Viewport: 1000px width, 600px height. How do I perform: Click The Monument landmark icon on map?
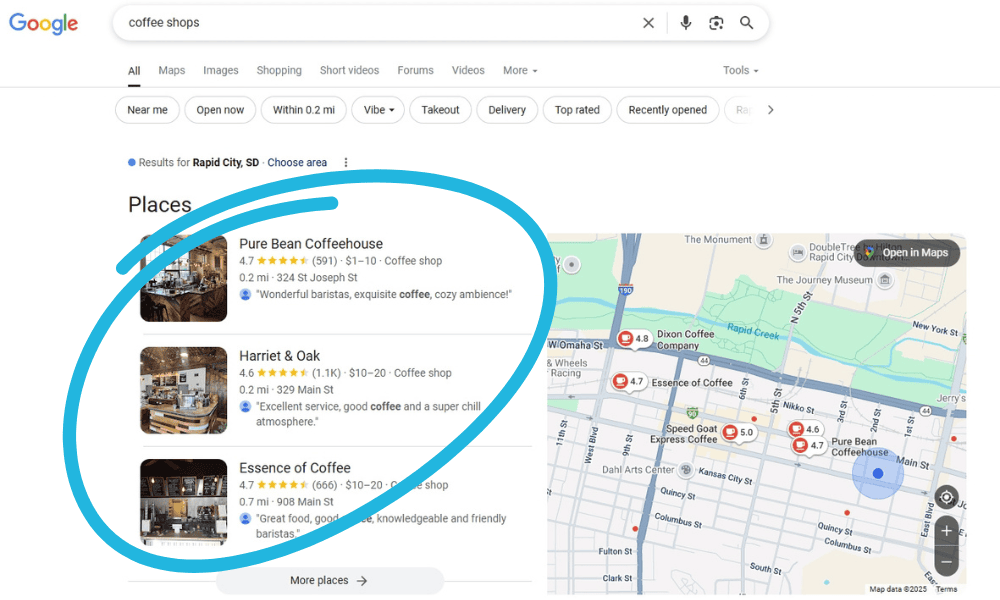(x=763, y=240)
